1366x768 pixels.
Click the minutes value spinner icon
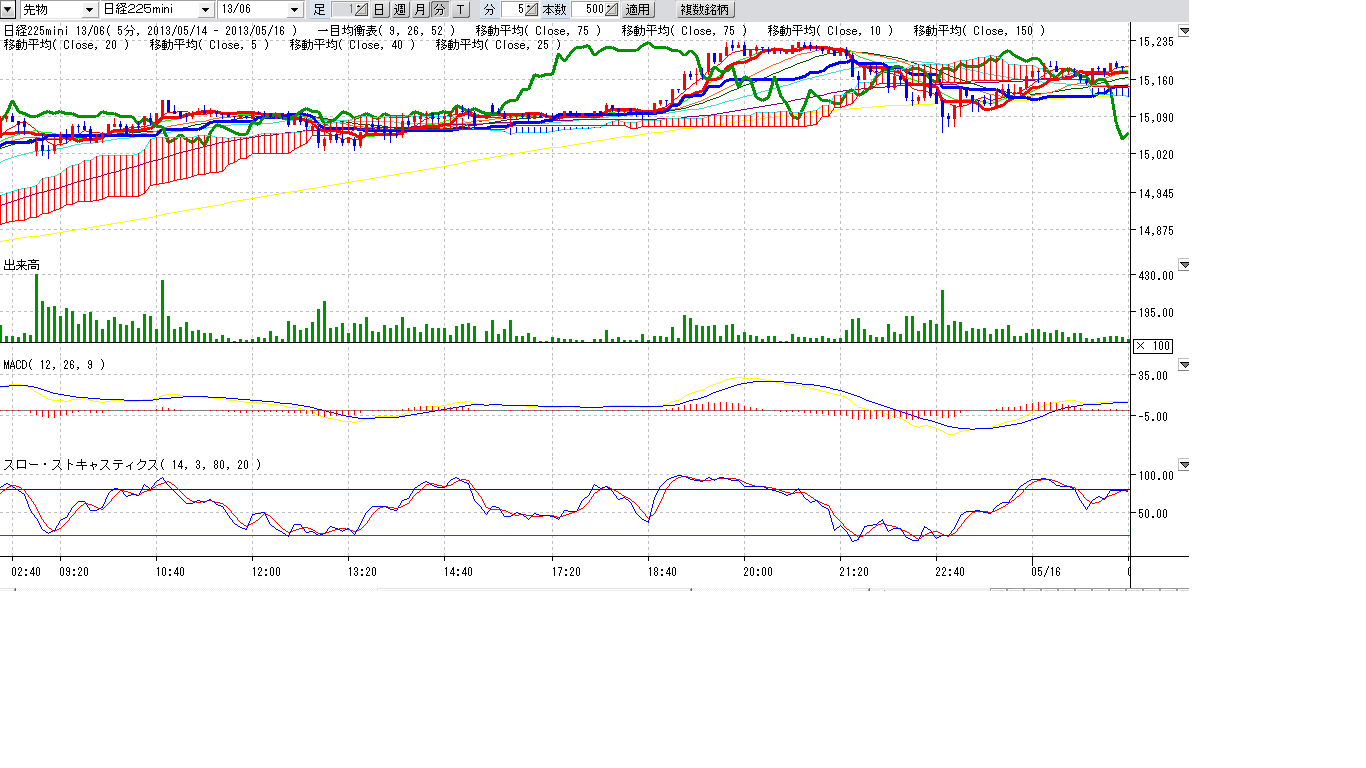pos(532,10)
